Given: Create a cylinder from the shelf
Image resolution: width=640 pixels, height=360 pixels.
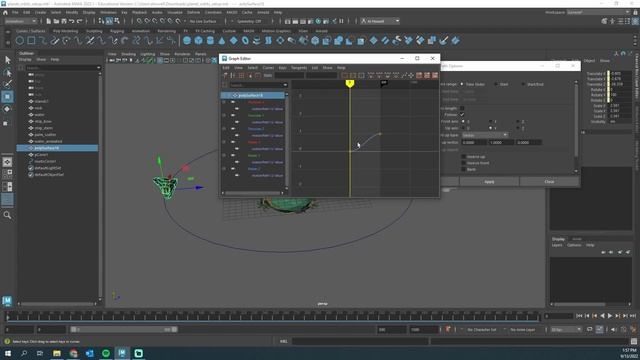Looking at the screenshot, I should point(210,40).
